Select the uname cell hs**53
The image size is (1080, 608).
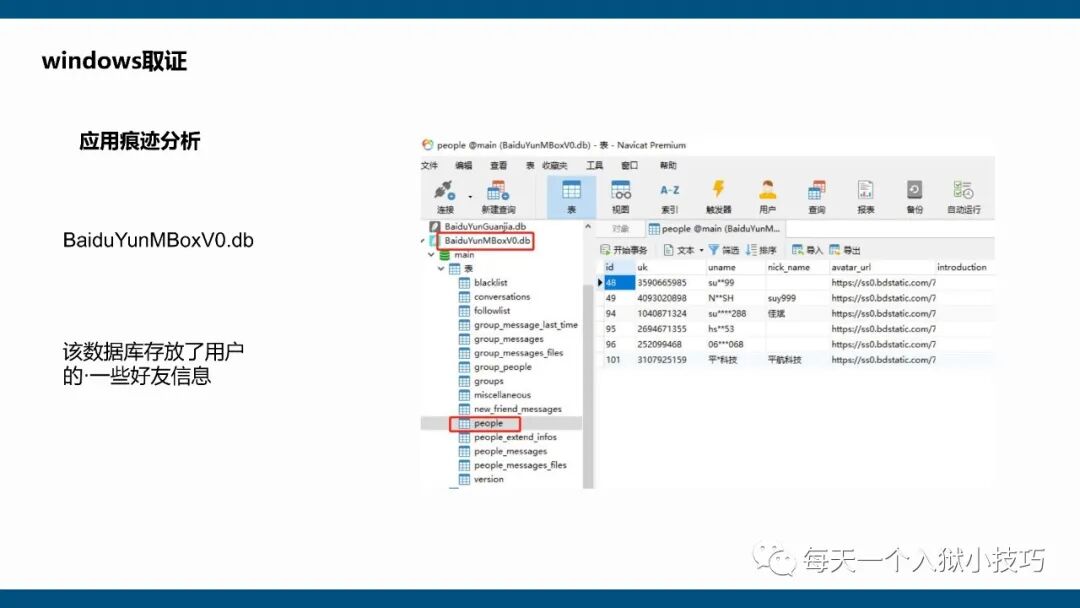736,329
